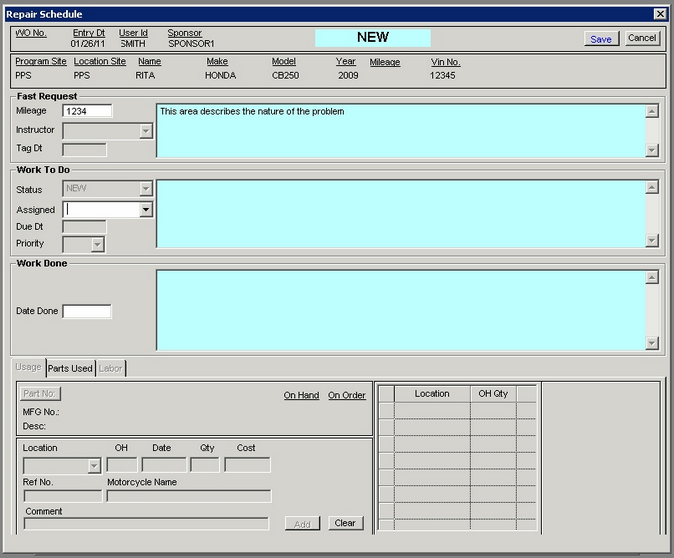Click the On Order link
Viewport: 674px width, 558px height.
point(346,395)
